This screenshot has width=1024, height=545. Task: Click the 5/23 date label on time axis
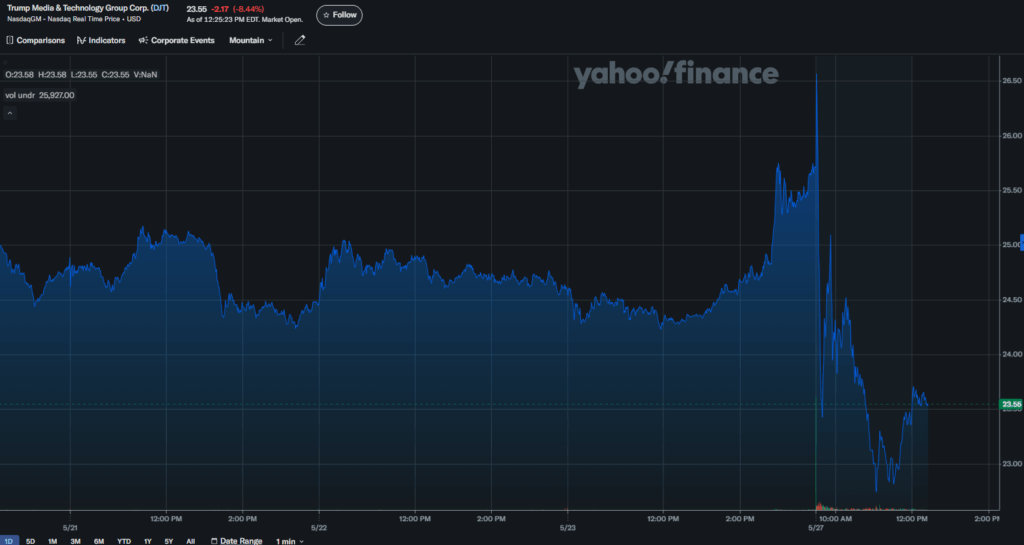[568, 527]
